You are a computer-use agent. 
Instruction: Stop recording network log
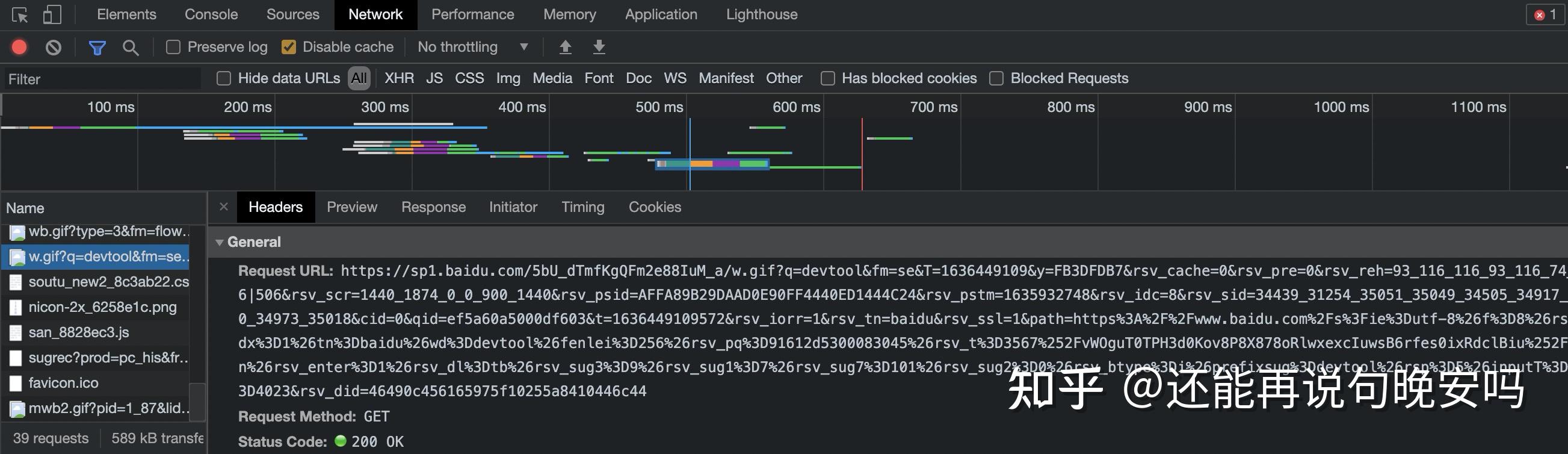pos(19,47)
